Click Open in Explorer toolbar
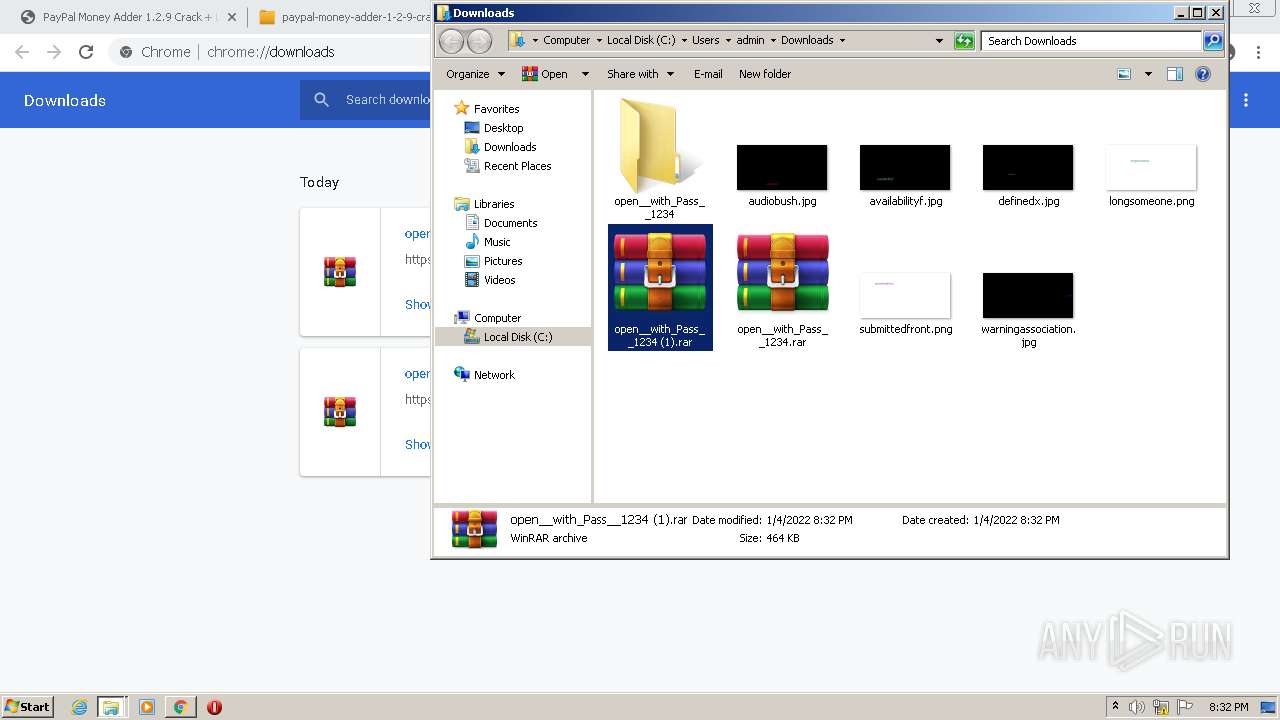Image resolution: width=1280 pixels, height=720 pixels. pyautogui.click(x=545, y=74)
